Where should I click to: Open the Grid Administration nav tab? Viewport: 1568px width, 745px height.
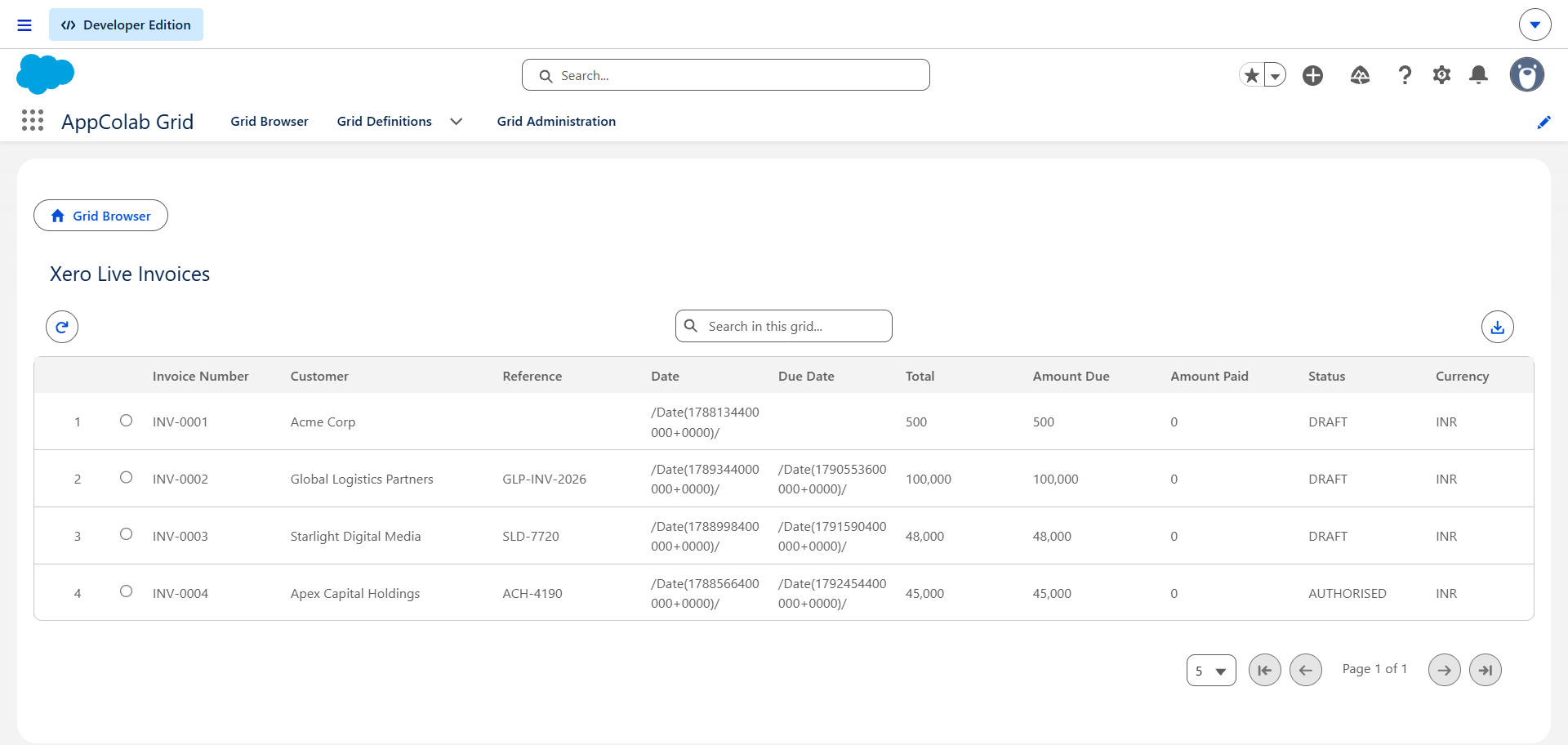click(556, 121)
